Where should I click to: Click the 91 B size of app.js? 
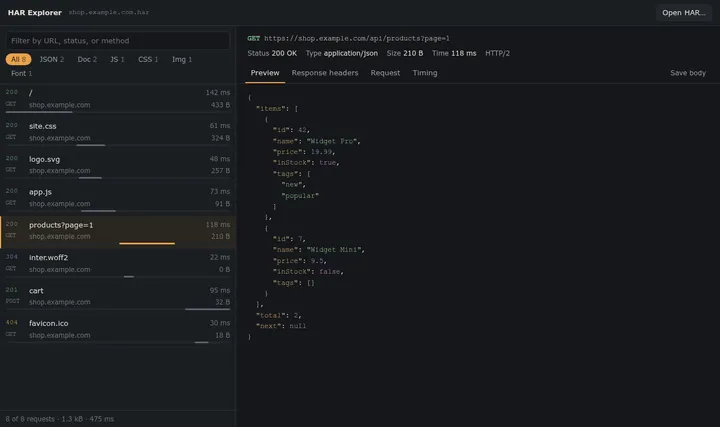pyautogui.click(x=222, y=204)
